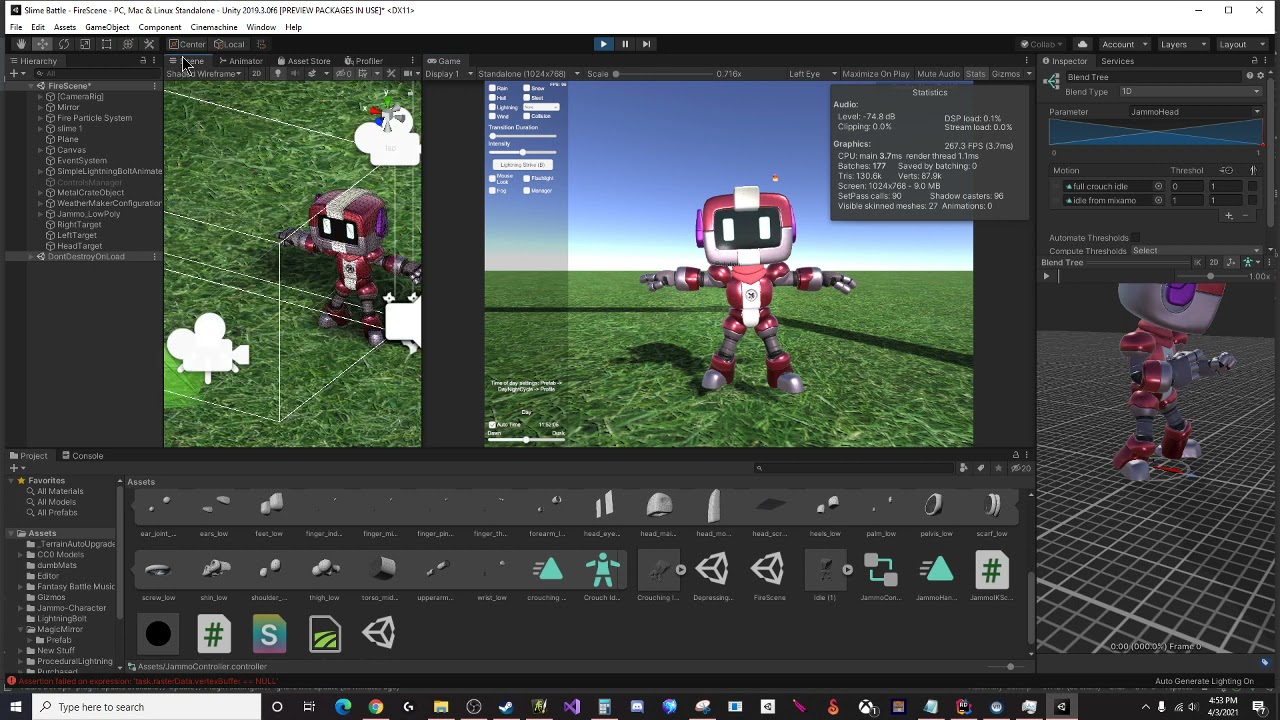Toggle scene lighting bulb icon
The image size is (1280, 720).
tap(278, 74)
